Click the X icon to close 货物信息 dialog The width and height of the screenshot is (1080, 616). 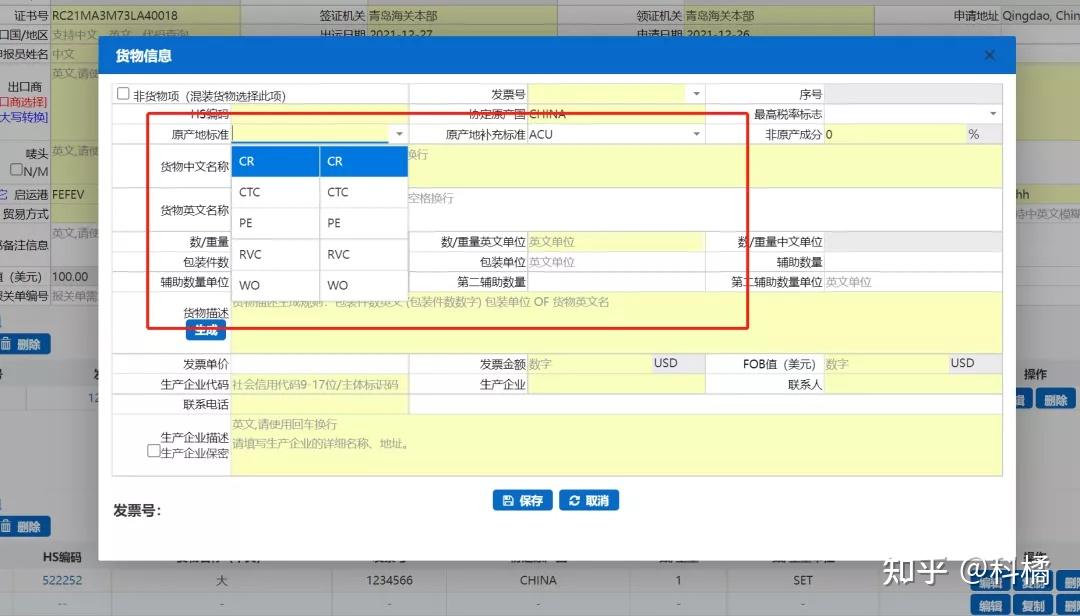coord(989,55)
